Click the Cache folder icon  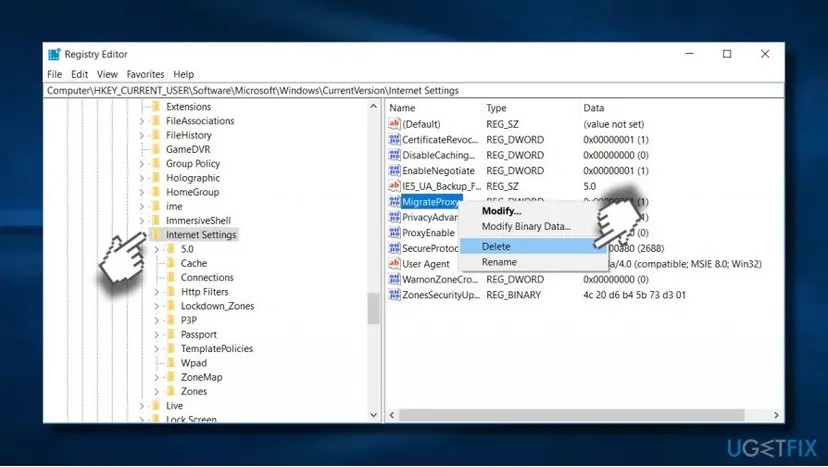pyautogui.click(x=171, y=263)
